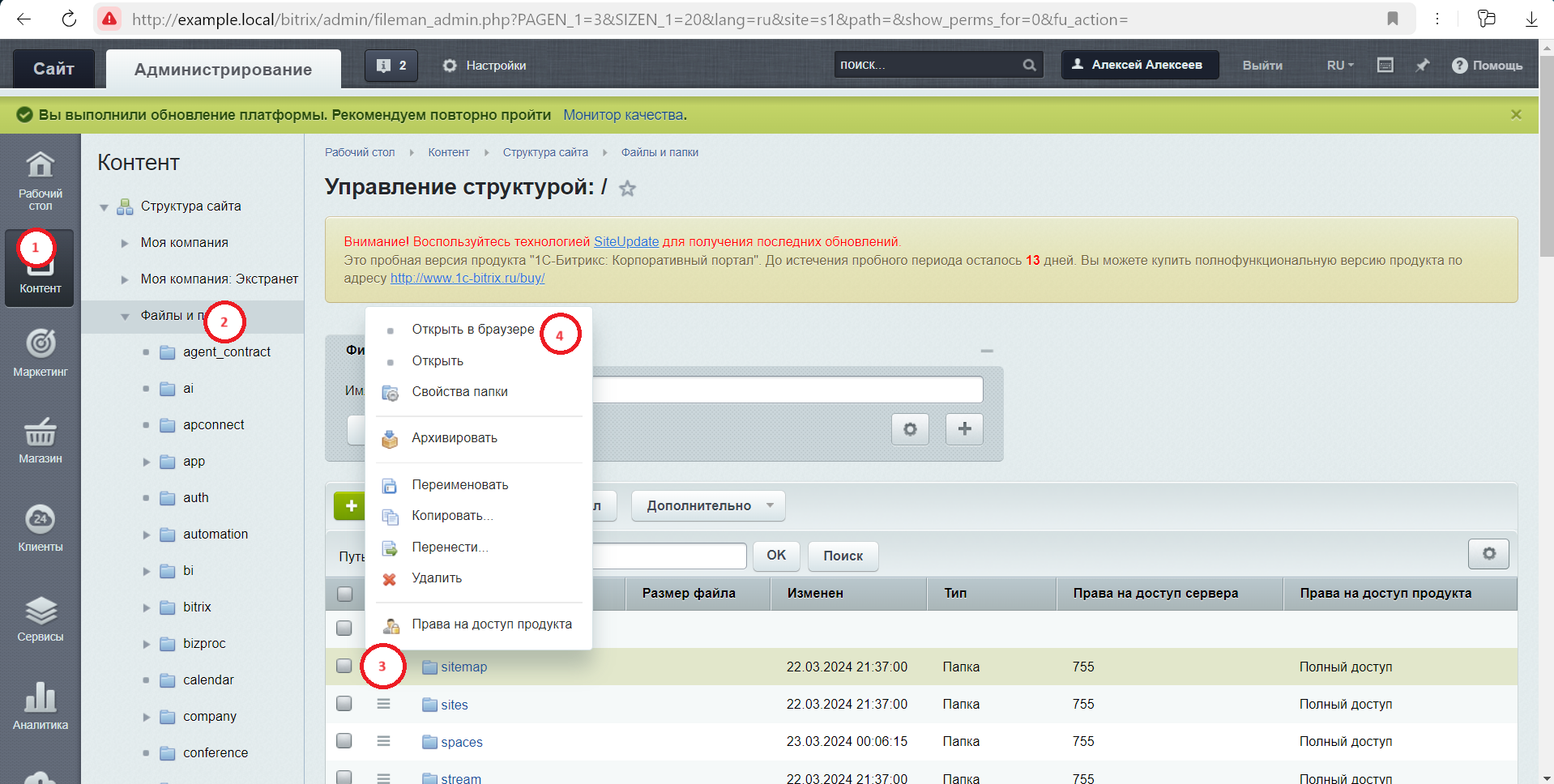Screen dimensions: 1554x784
Task: Click the green plus add button
Action: tap(351, 505)
